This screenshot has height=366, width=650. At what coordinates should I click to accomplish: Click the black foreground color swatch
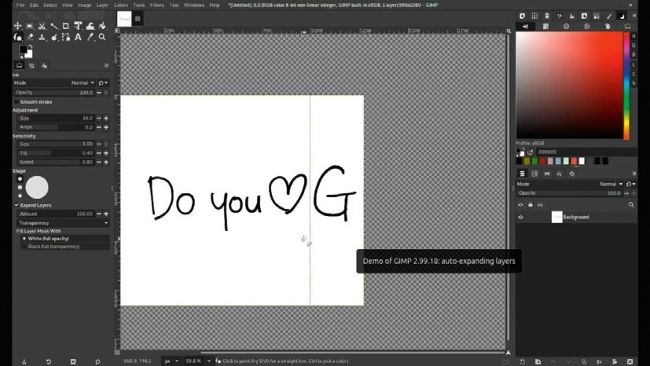(23, 50)
